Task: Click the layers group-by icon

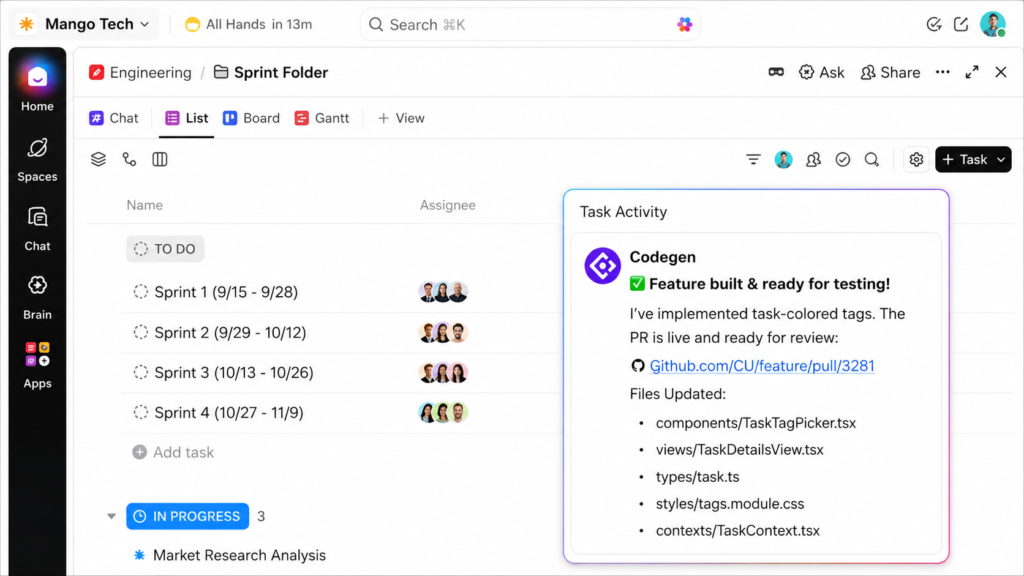Action: 98,159
